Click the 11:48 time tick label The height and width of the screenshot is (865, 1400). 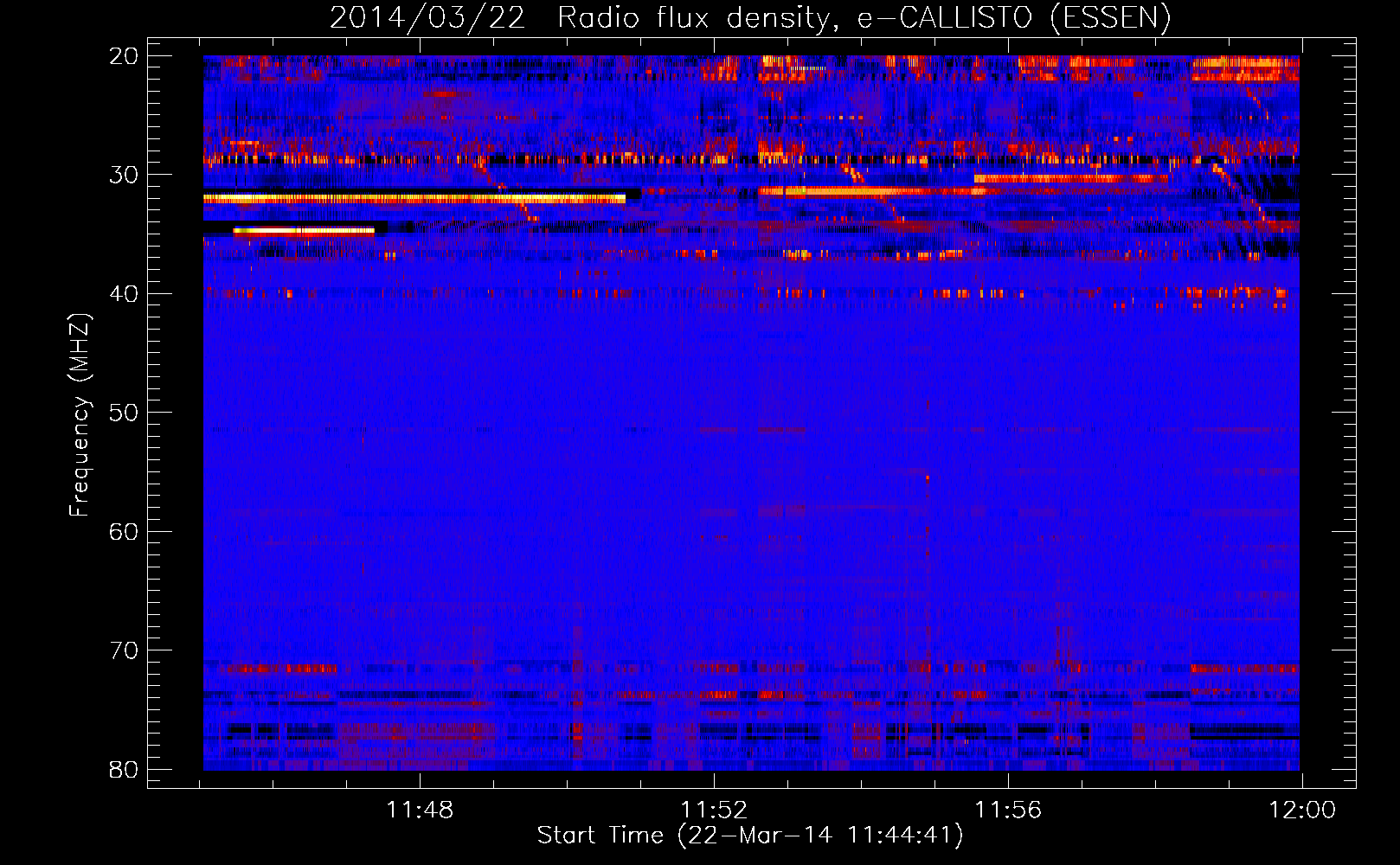click(x=420, y=811)
